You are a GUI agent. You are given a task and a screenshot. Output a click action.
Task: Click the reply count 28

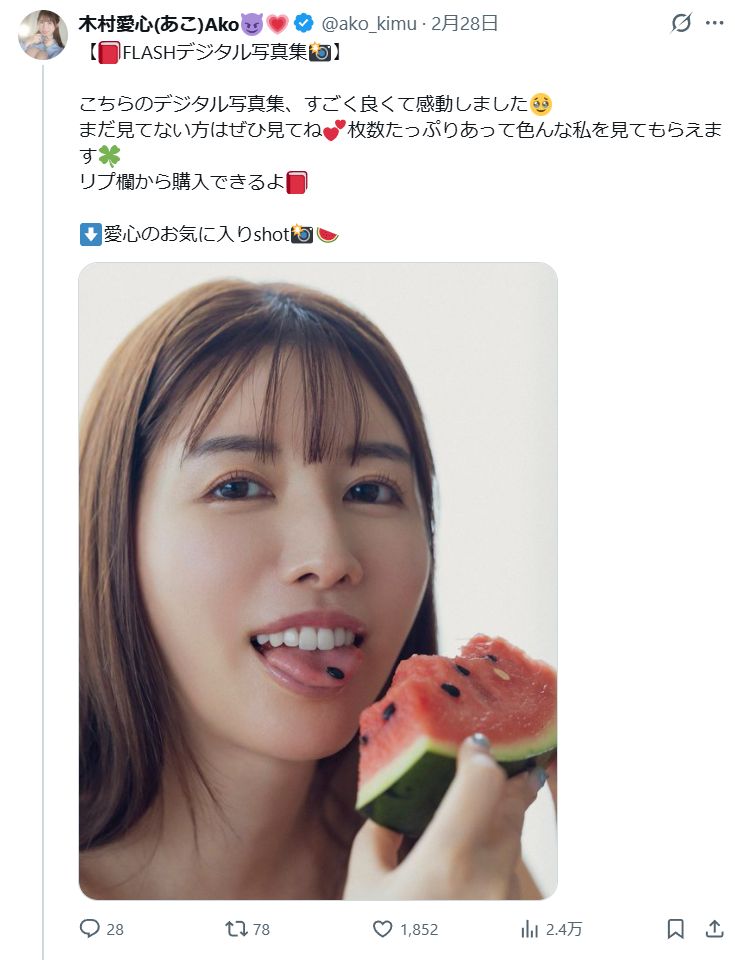pos(115,929)
